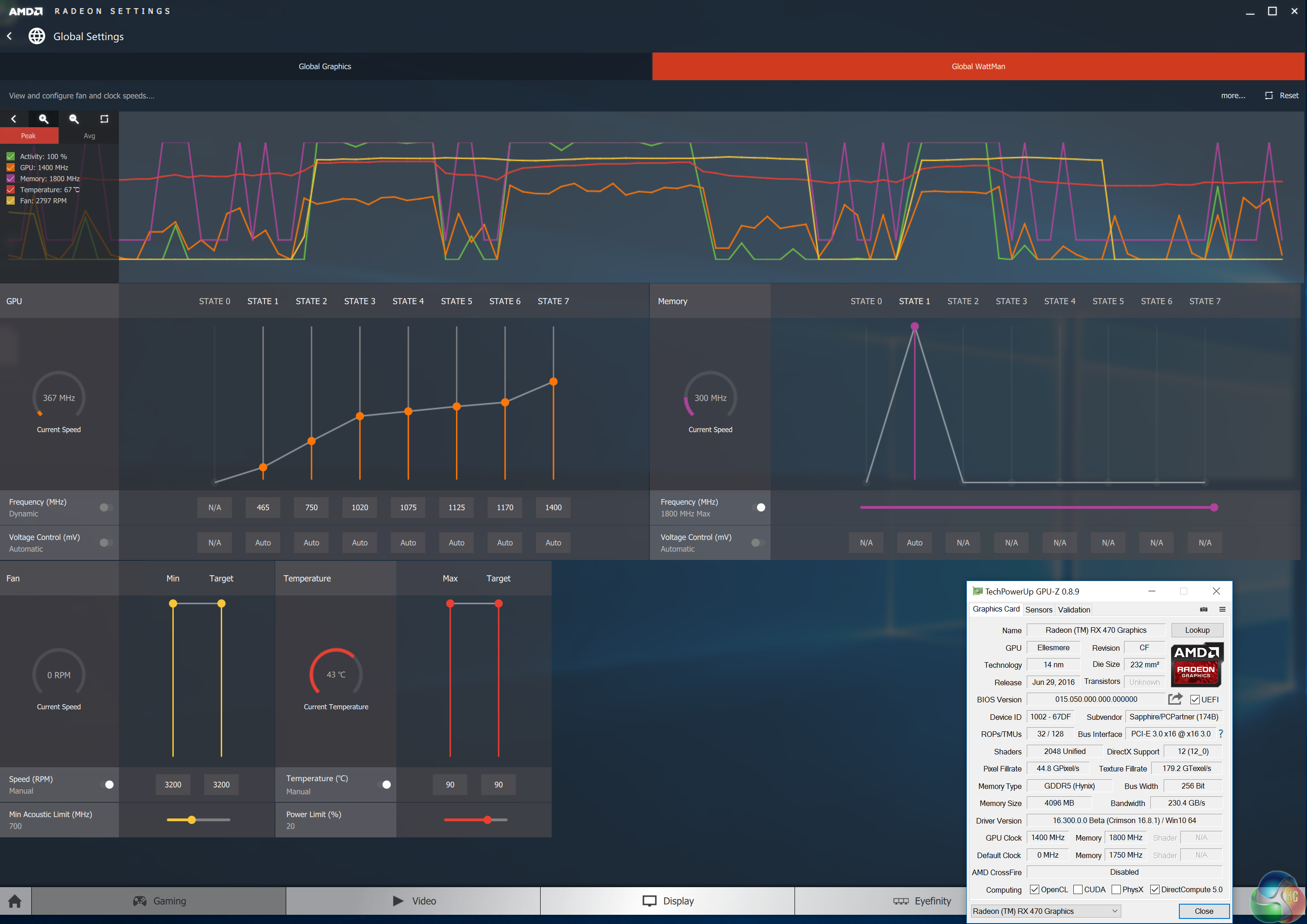Toggle GPU Frequency Dynamic switch

coord(106,507)
